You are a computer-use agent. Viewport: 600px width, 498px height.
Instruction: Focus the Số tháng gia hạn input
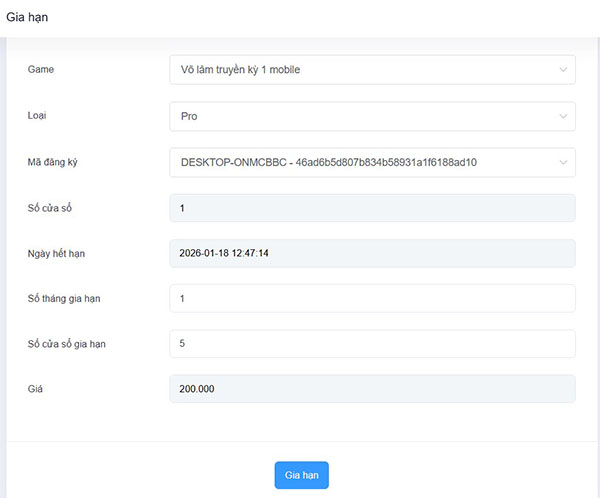pos(372,298)
